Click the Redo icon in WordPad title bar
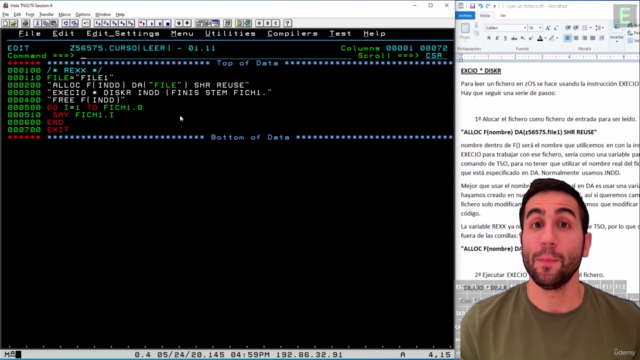Screen dimensions: 640x360 tap(488, 6)
